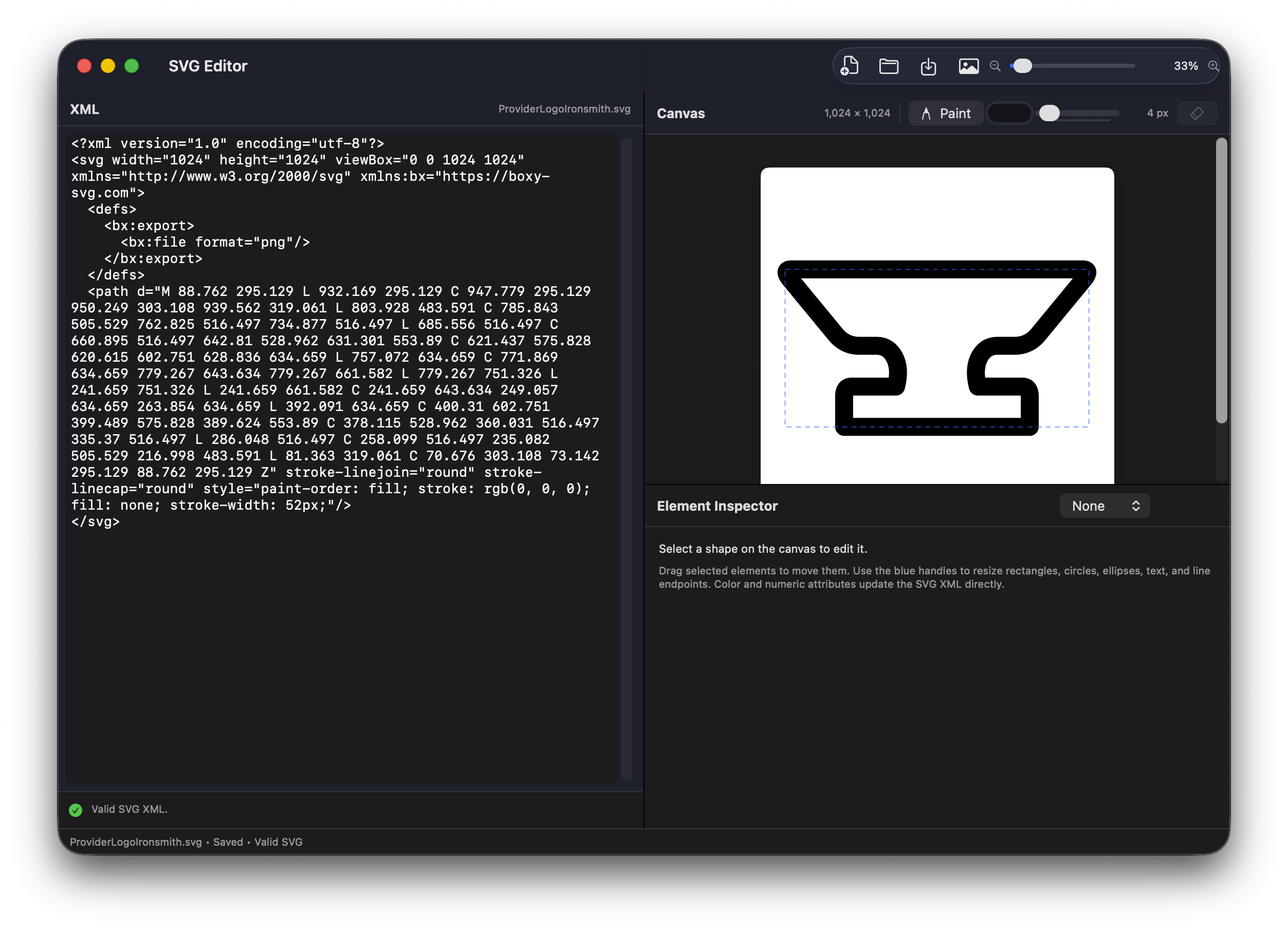Open a file with the folder icon

tap(888, 66)
